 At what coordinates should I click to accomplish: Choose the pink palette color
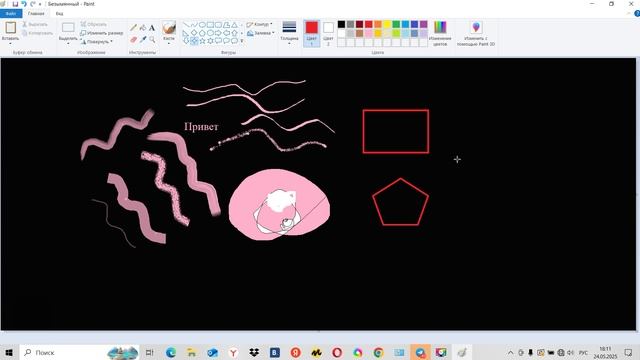369,33
